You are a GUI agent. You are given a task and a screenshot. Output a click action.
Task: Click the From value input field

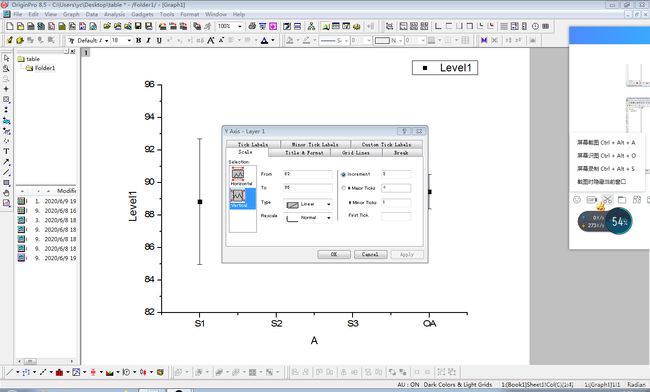(x=308, y=174)
